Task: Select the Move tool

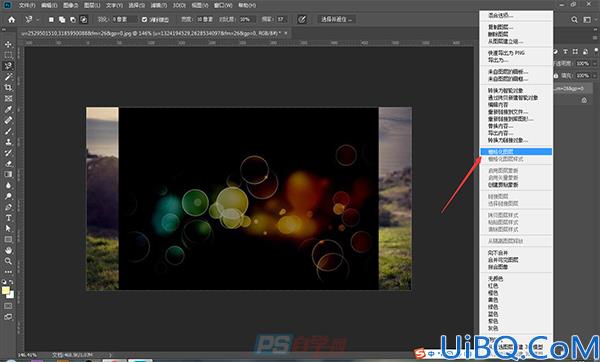Action: (x=8, y=44)
